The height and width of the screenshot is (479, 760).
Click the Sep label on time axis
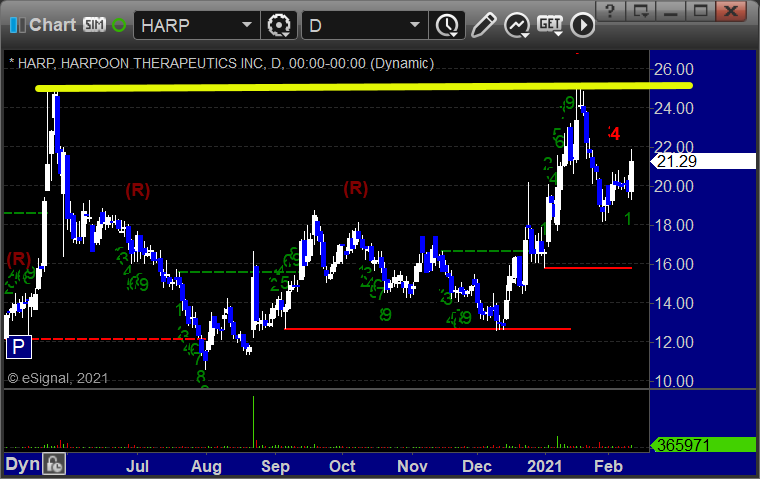pos(275,466)
